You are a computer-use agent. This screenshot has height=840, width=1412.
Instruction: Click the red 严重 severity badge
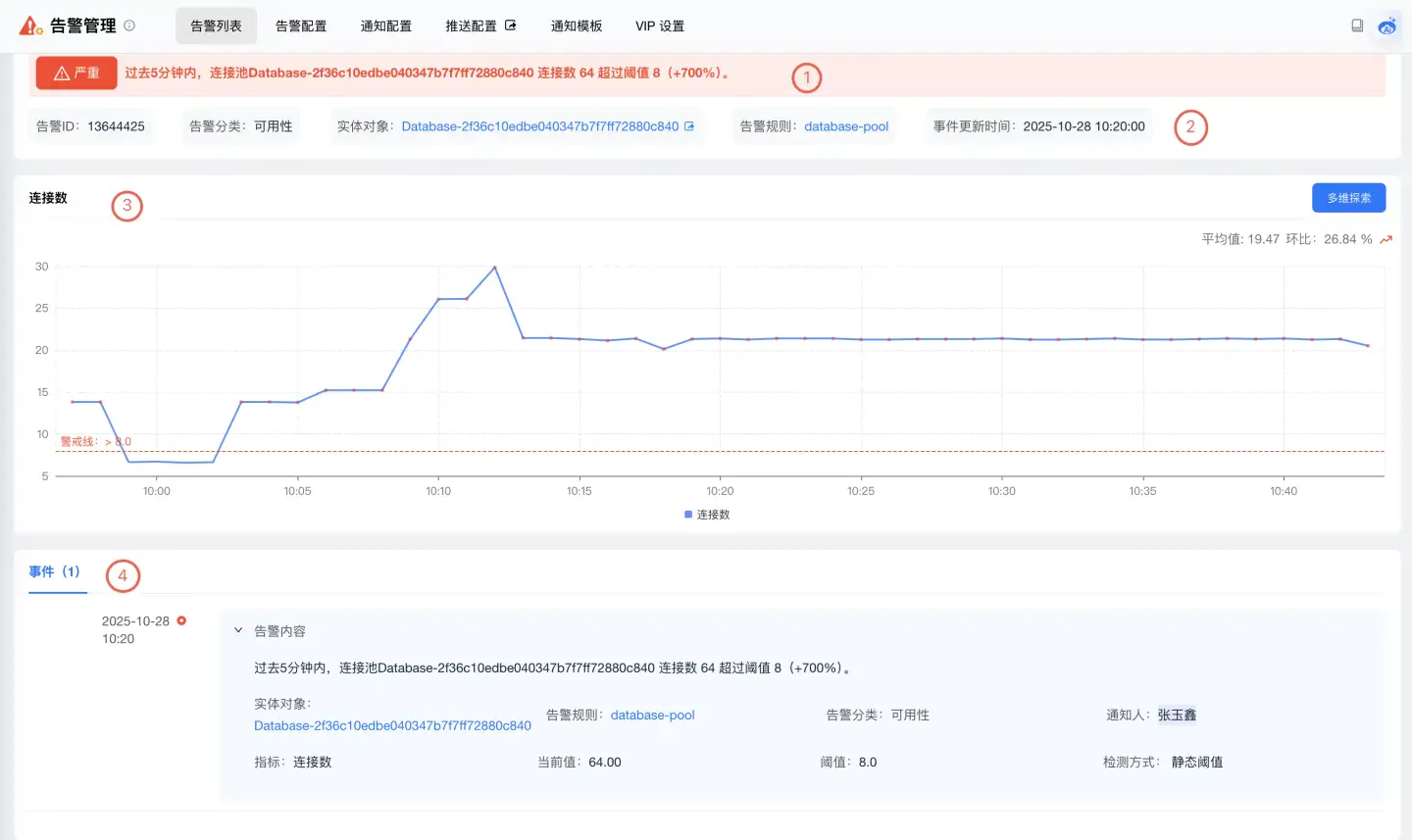[76, 74]
